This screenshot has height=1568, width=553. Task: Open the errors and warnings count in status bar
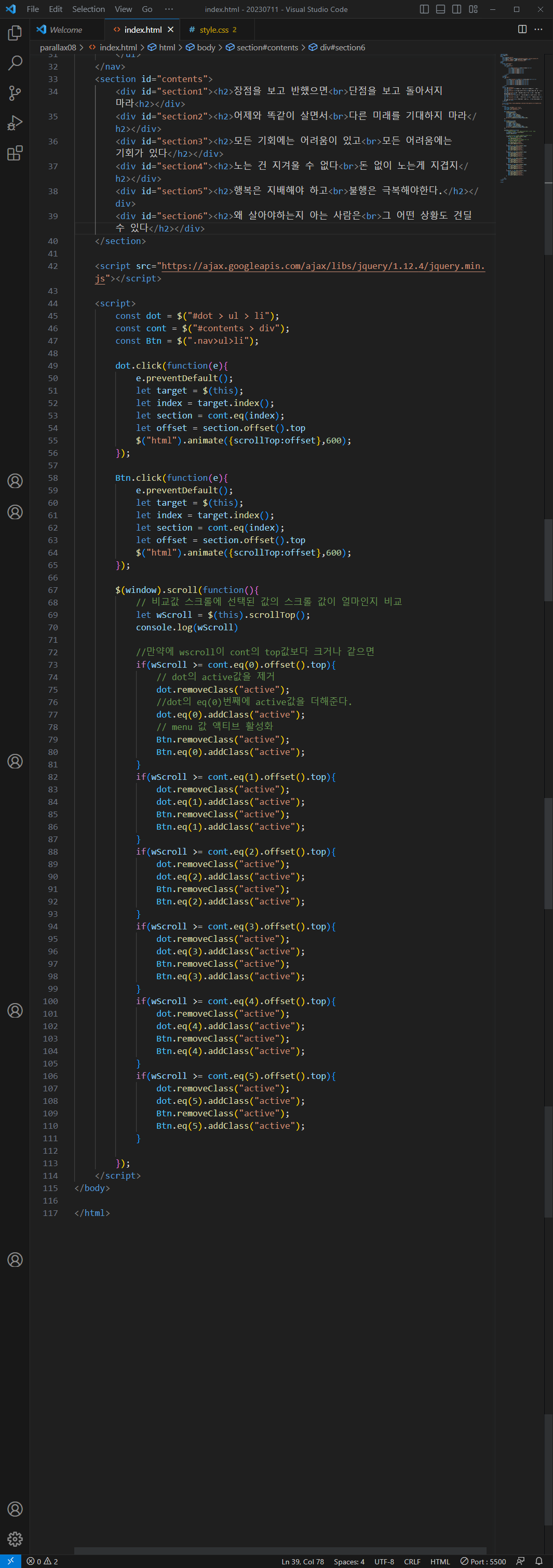tap(42, 1561)
